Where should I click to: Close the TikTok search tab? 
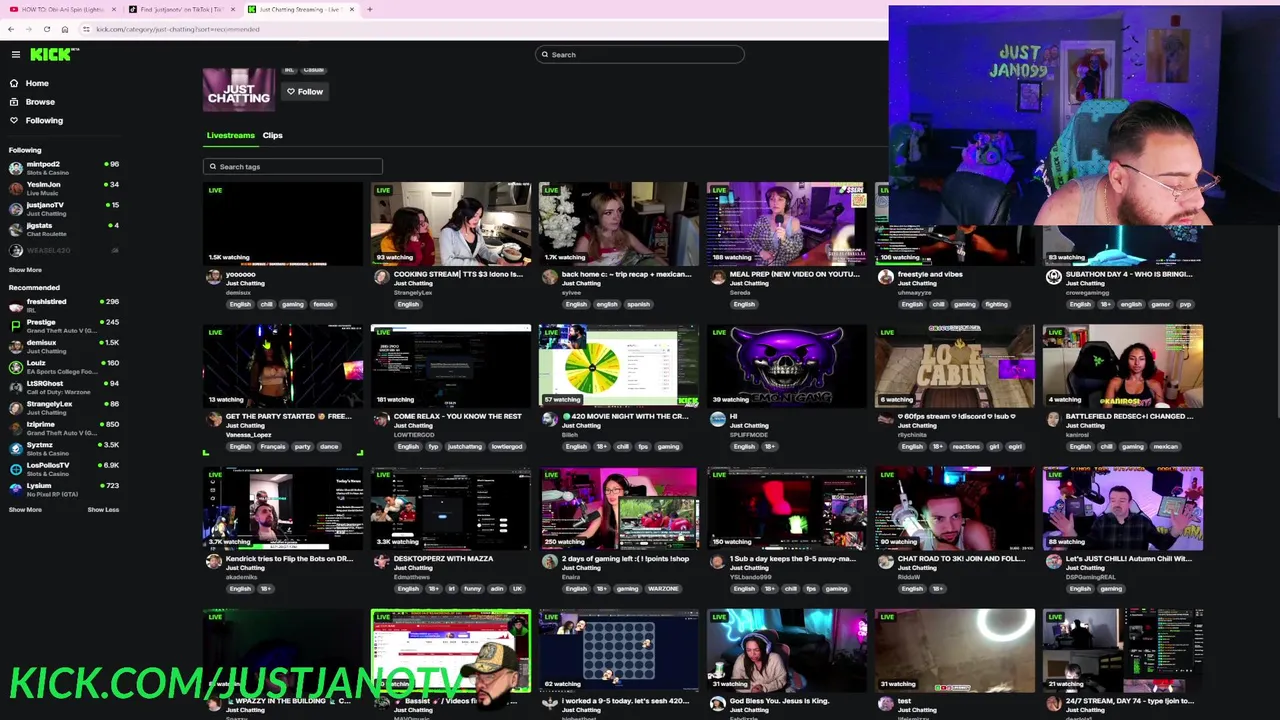[232, 9]
